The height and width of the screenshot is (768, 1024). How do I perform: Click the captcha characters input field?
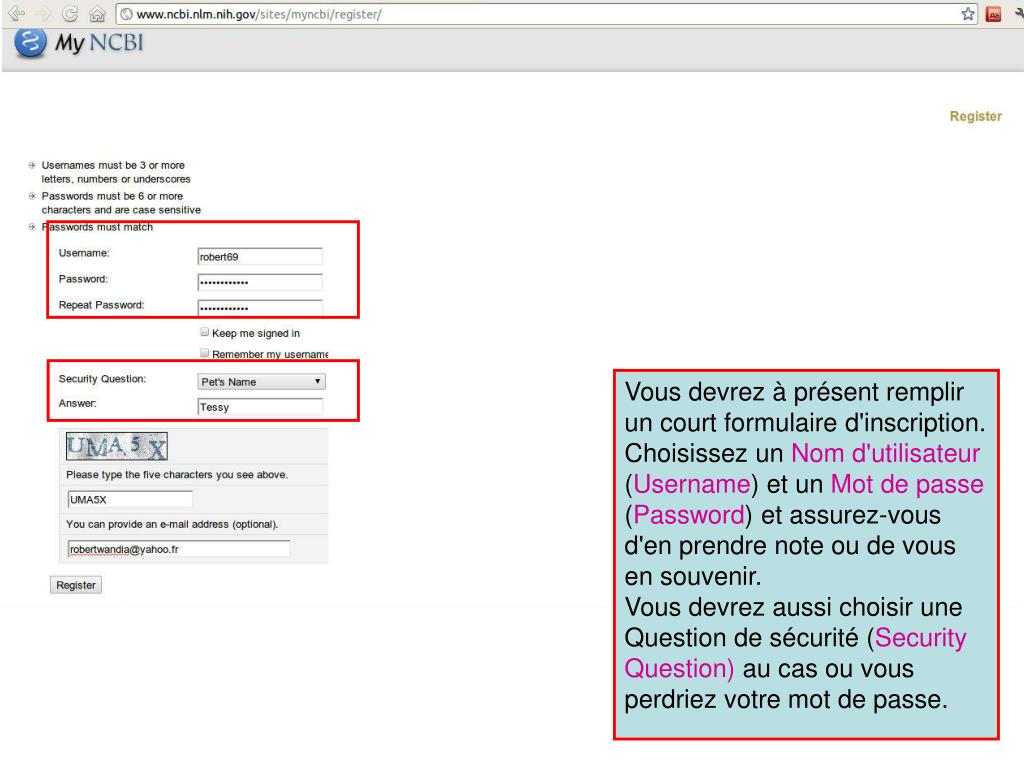[130, 500]
